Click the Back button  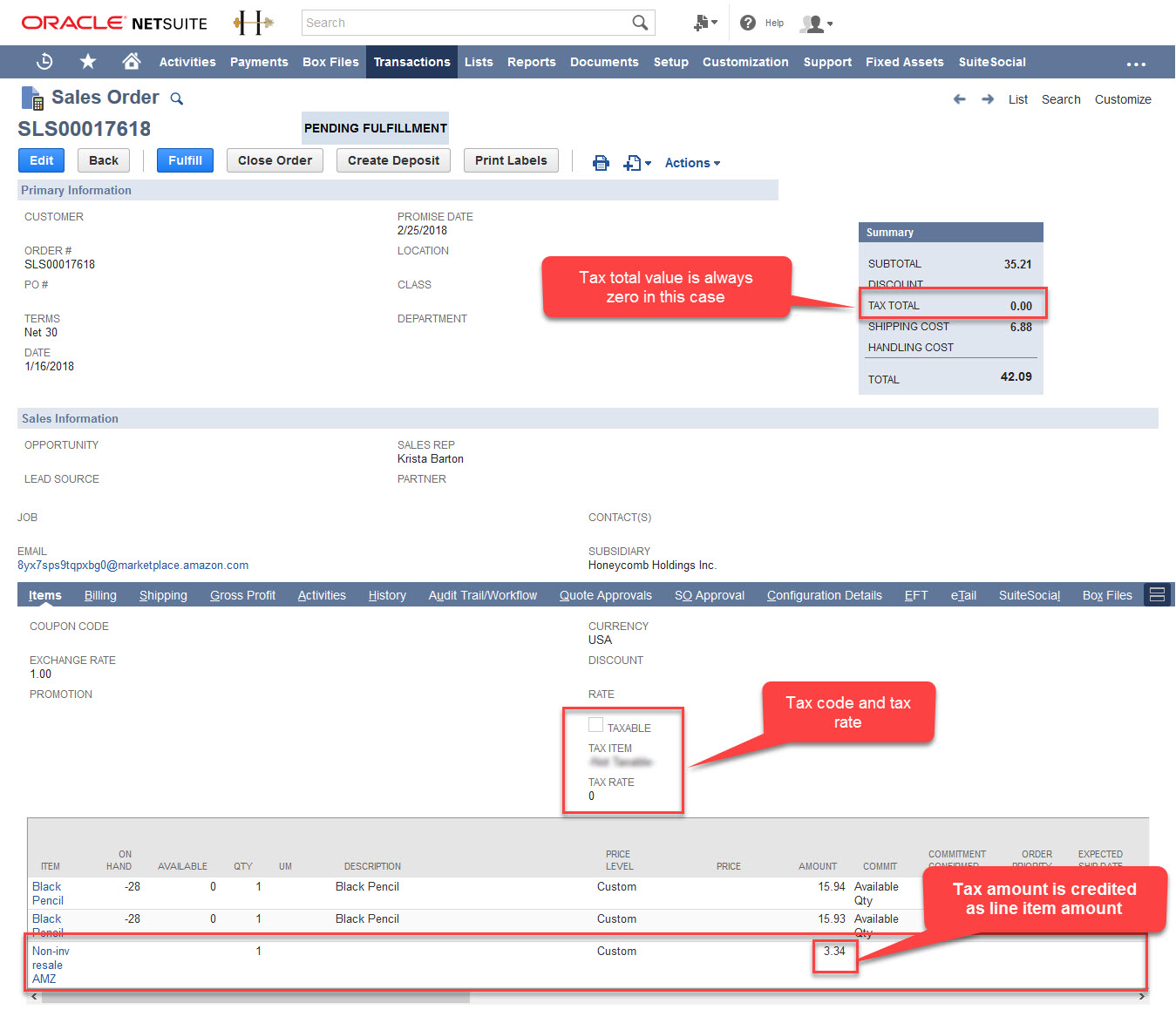coord(104,160)
